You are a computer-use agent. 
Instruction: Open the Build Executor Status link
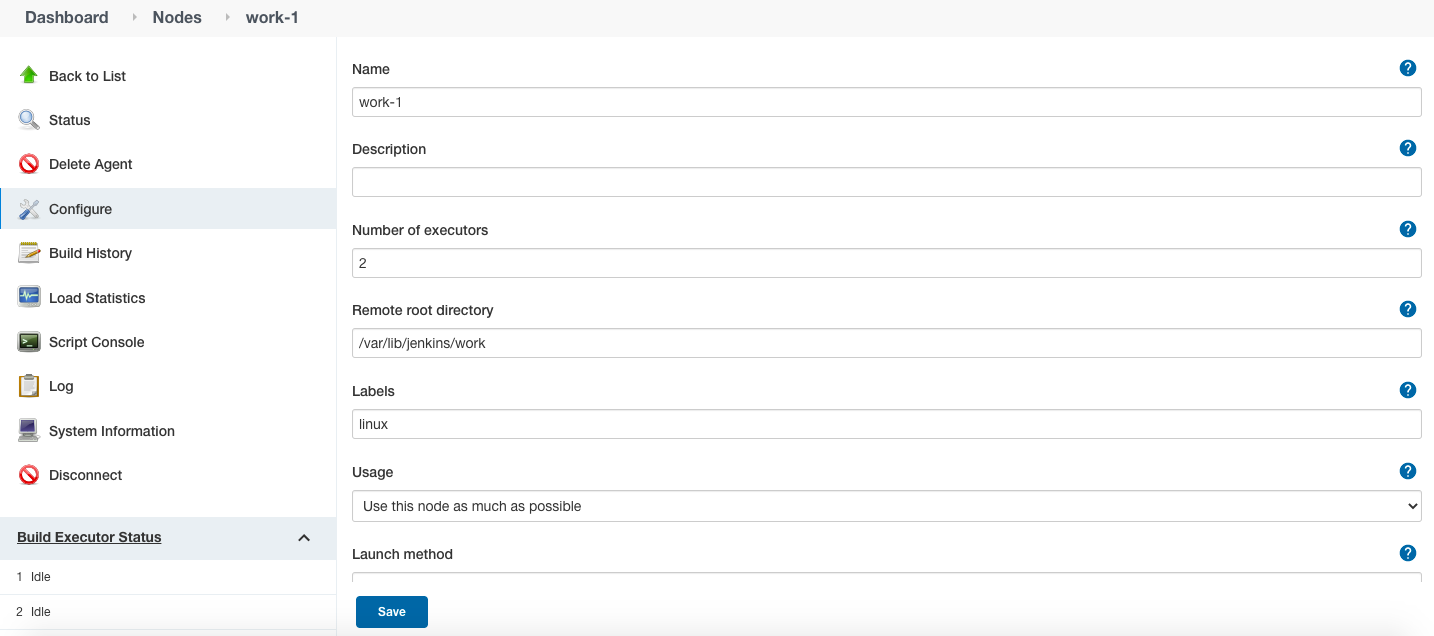click(89, 537)
